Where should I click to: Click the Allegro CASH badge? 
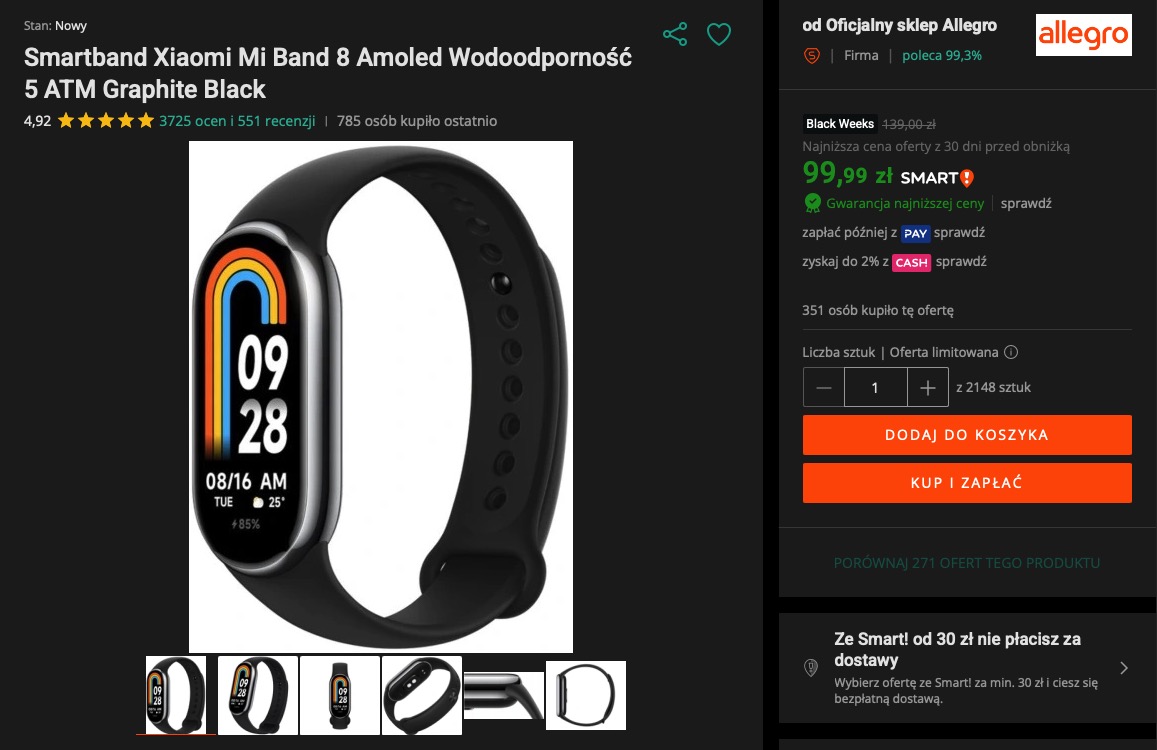point(911,263)
